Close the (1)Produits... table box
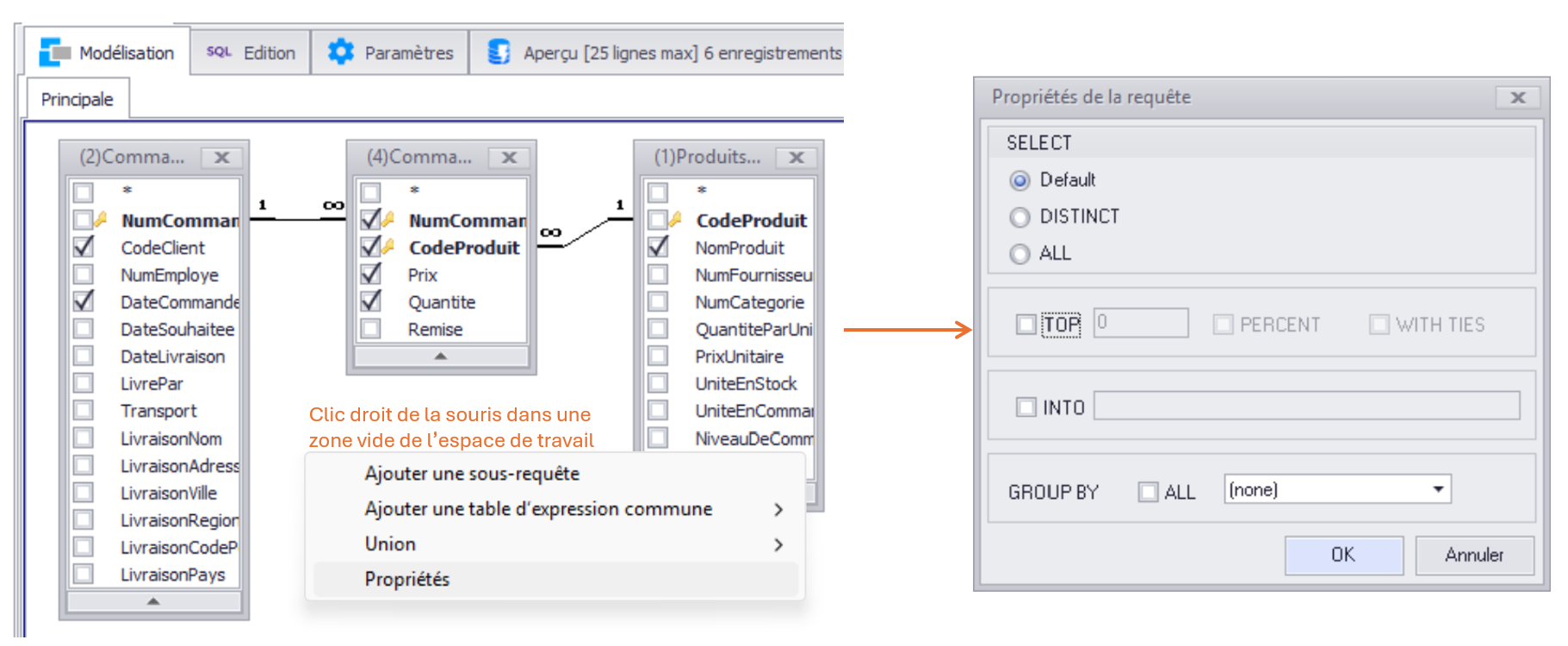 pos(796,158)
